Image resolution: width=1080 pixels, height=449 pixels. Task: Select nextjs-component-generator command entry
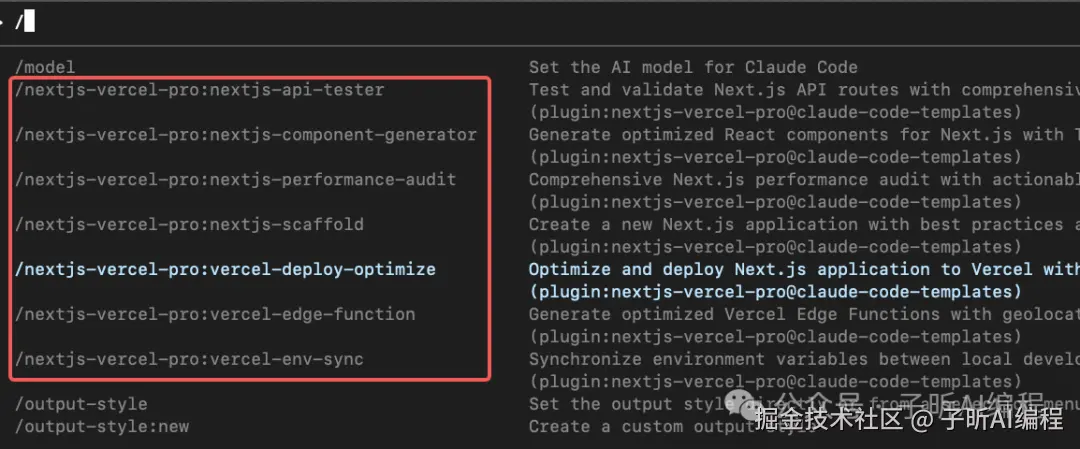(x=246, y=135)
